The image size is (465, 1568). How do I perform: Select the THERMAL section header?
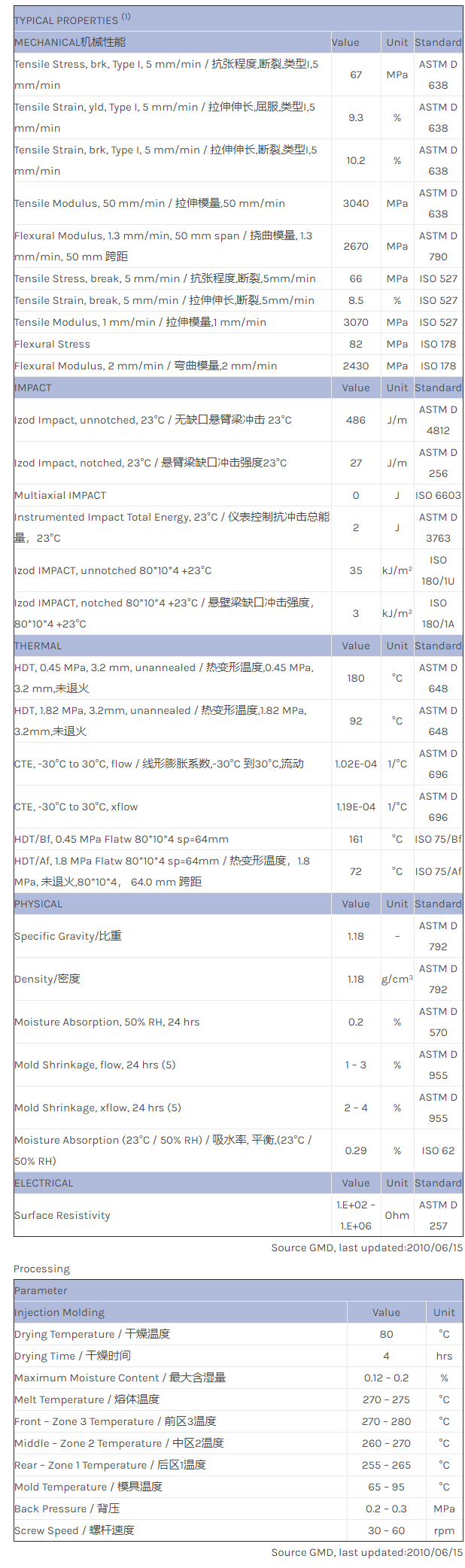(x=38, y=646)
